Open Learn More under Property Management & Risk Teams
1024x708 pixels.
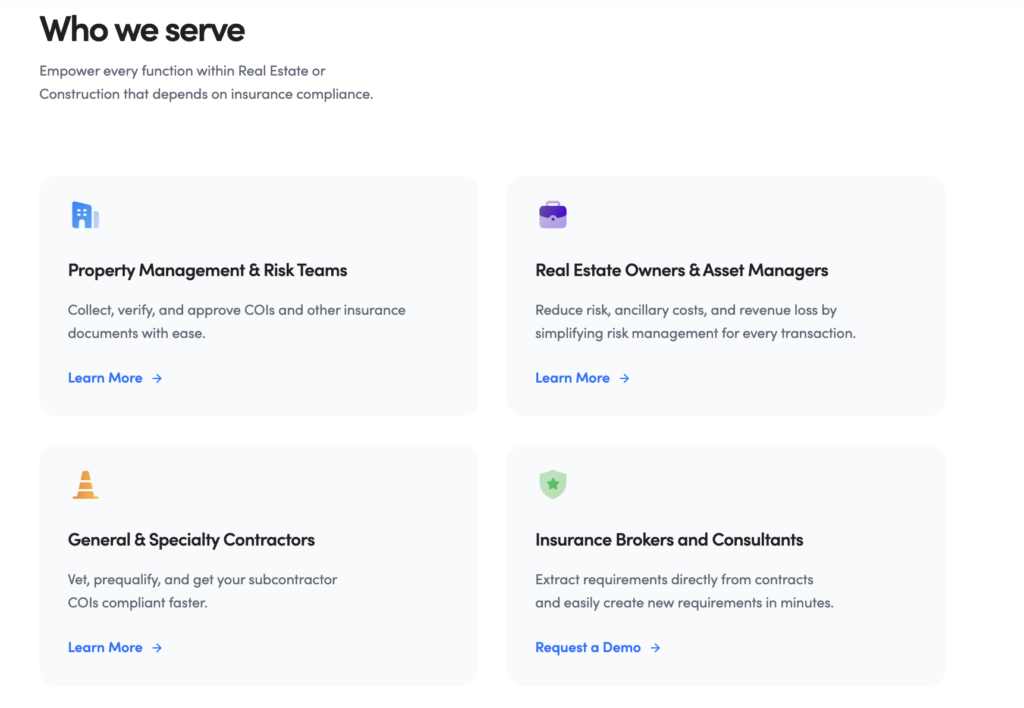(x=105, y=378)
